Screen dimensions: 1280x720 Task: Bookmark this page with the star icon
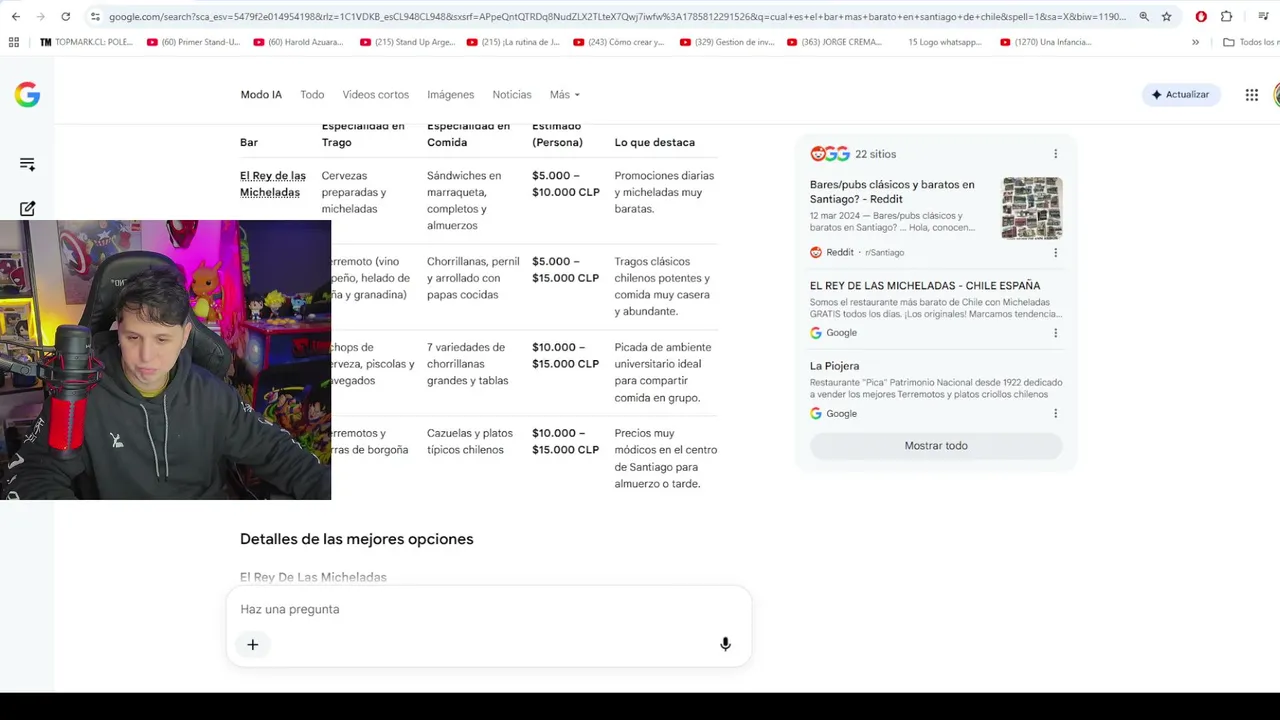coord(1166,17)
